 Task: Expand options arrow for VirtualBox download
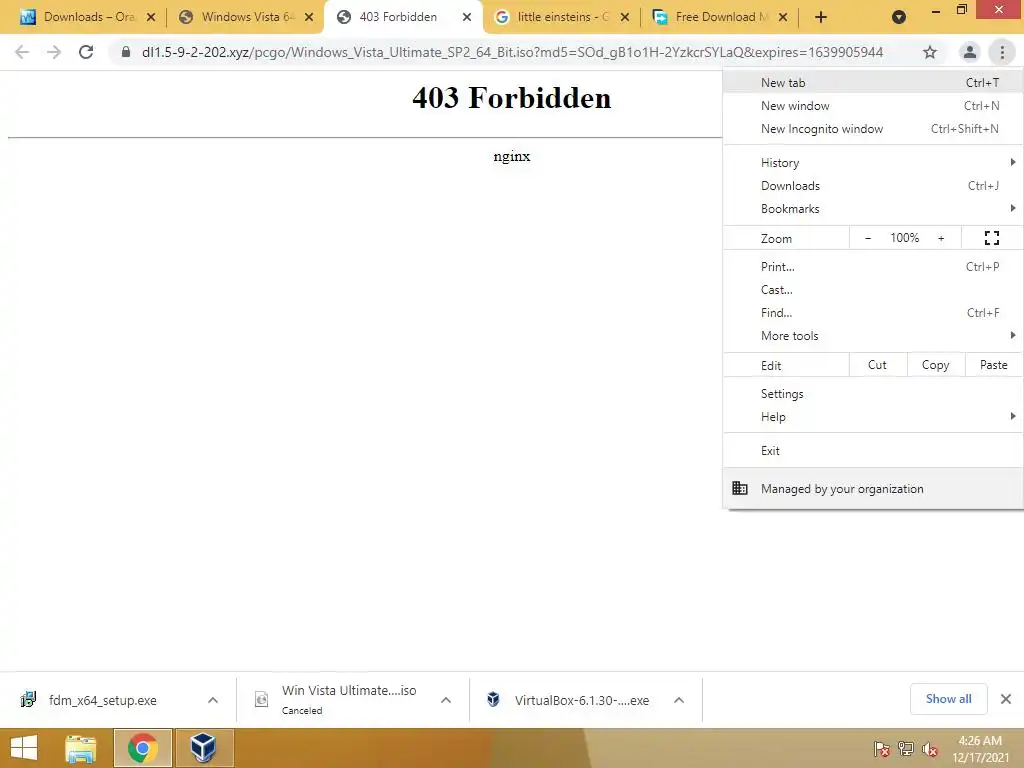[679, 700]
